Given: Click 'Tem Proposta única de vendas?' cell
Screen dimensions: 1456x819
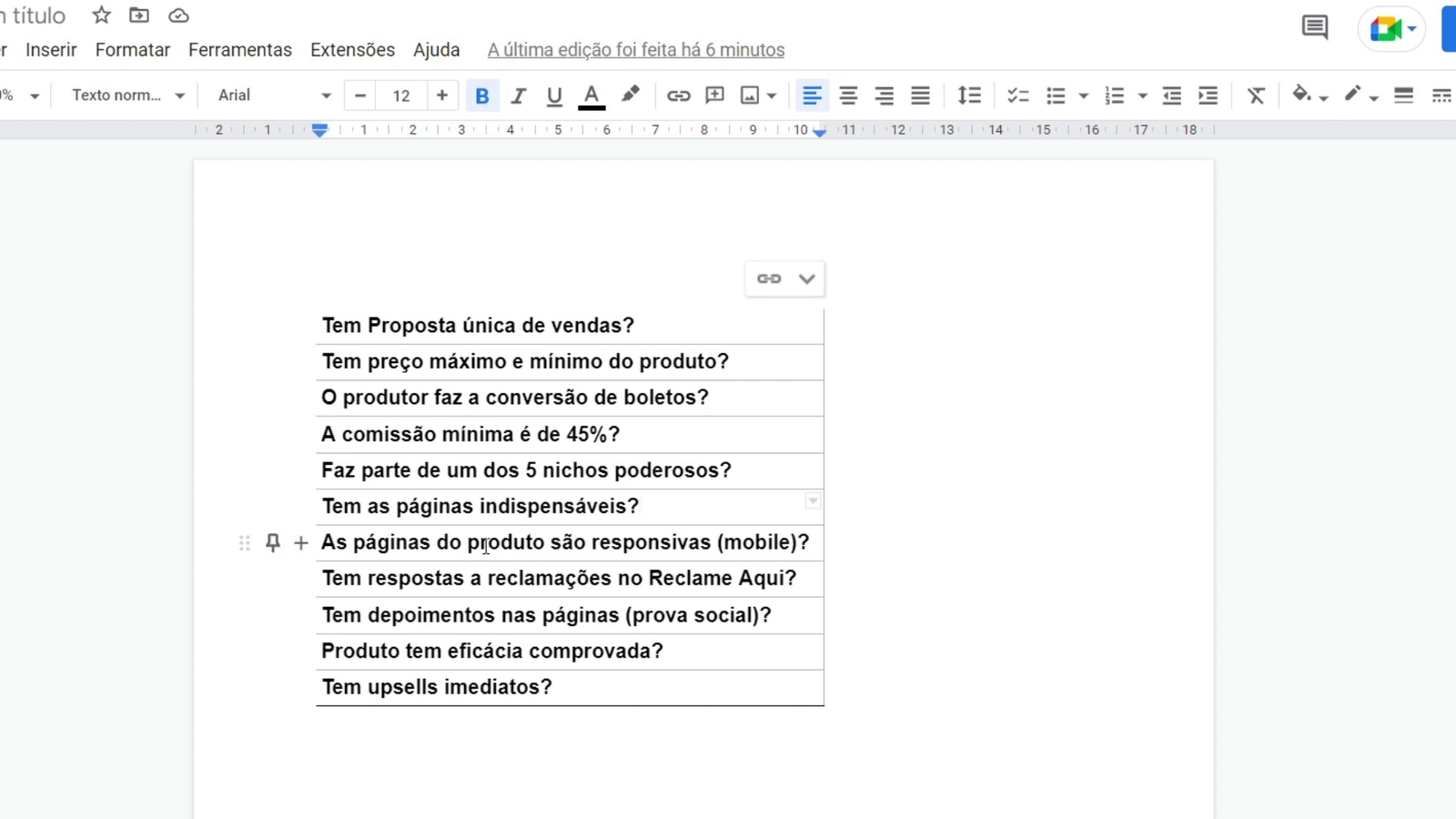Looking at the screenshot, I should 570,326.
